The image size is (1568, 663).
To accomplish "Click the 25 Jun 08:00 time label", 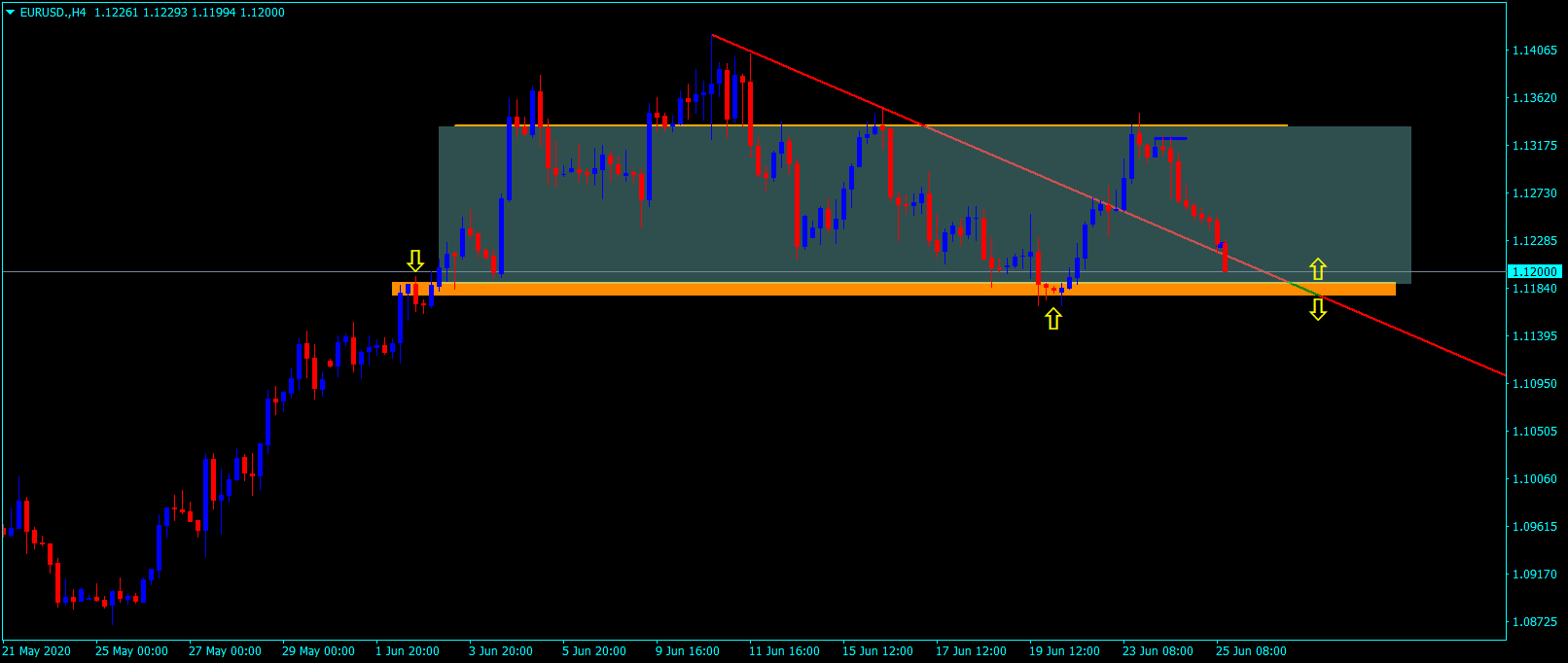I will [1251, 651].
